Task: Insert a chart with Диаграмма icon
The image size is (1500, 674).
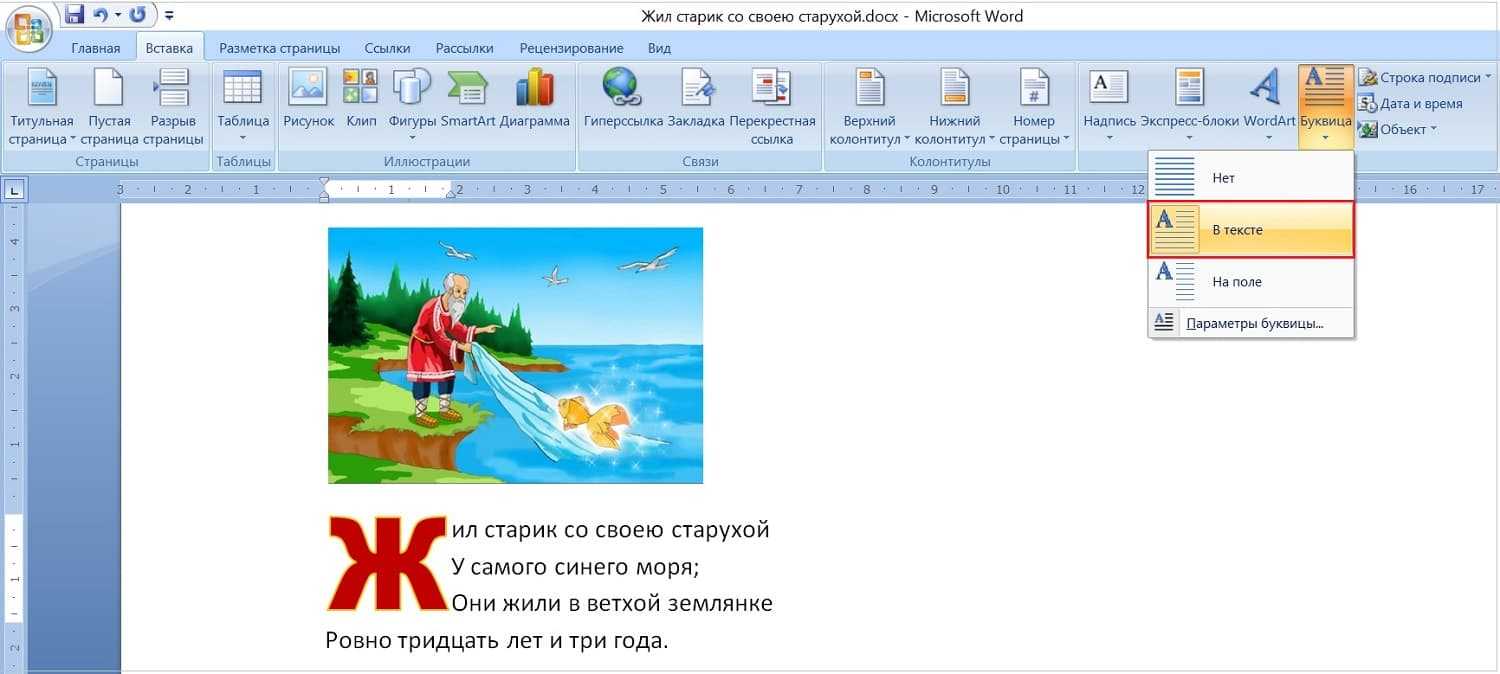Action: coord(534,100)
